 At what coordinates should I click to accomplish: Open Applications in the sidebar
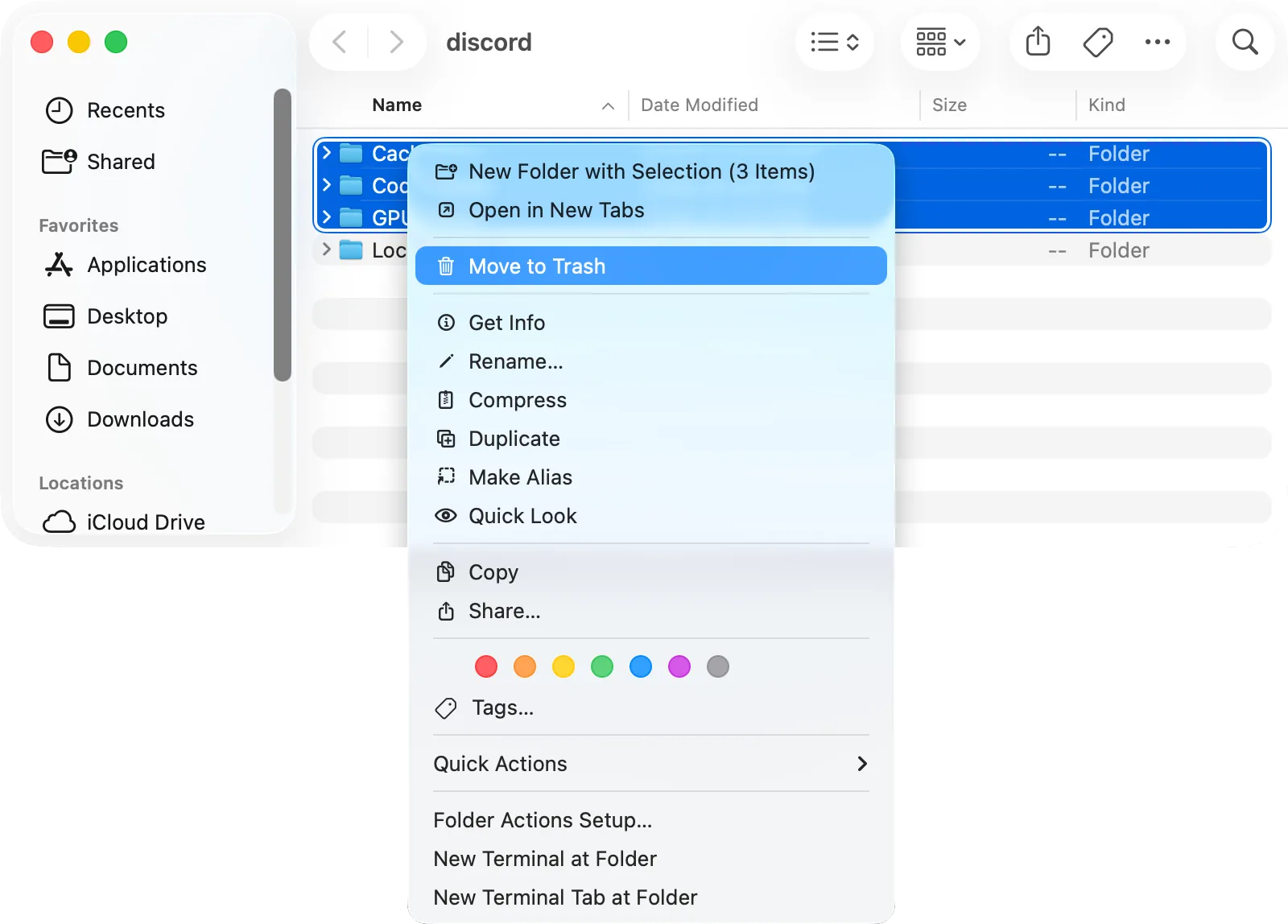[x=126, y=265]
